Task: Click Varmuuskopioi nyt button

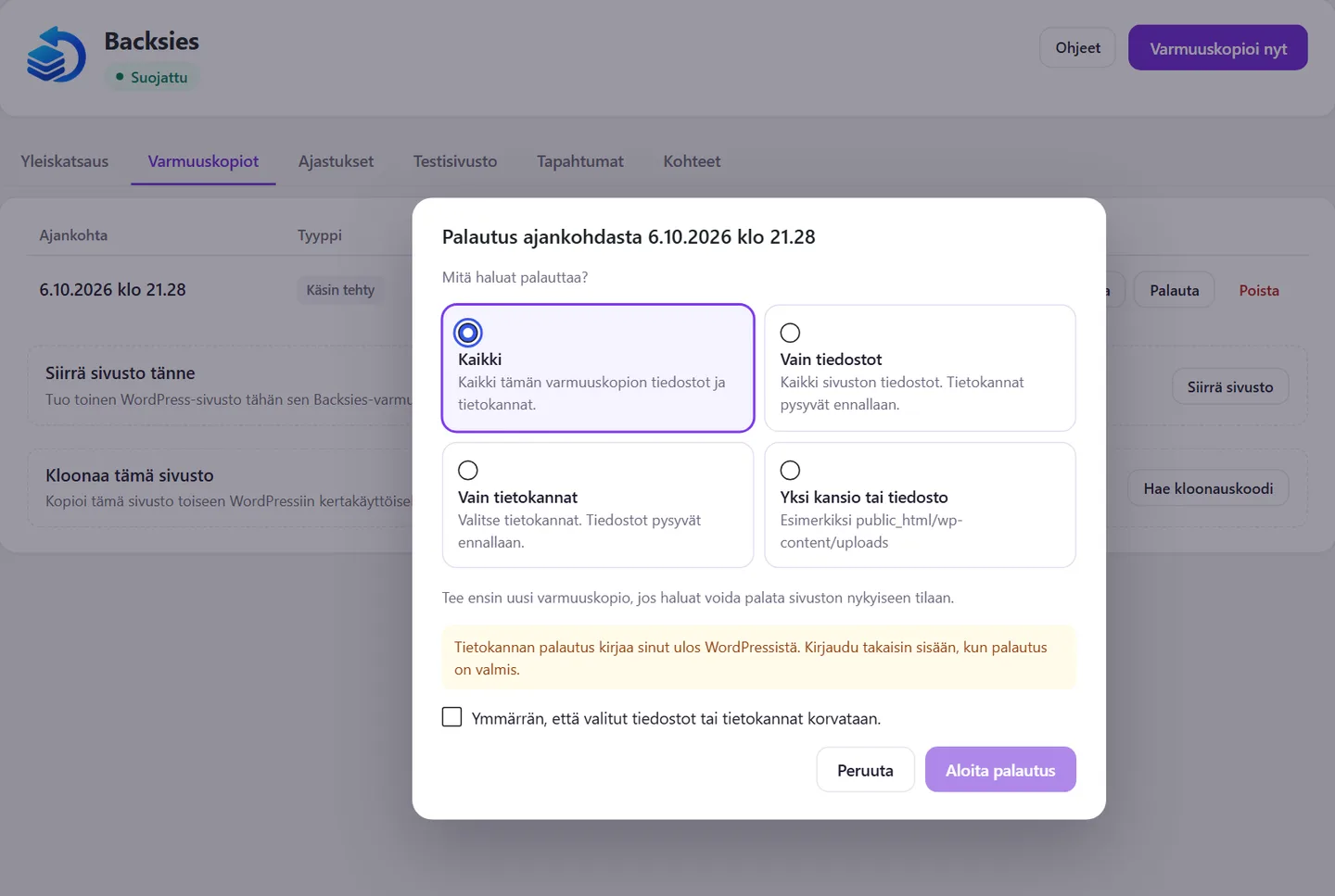Action: point(1218,48)
